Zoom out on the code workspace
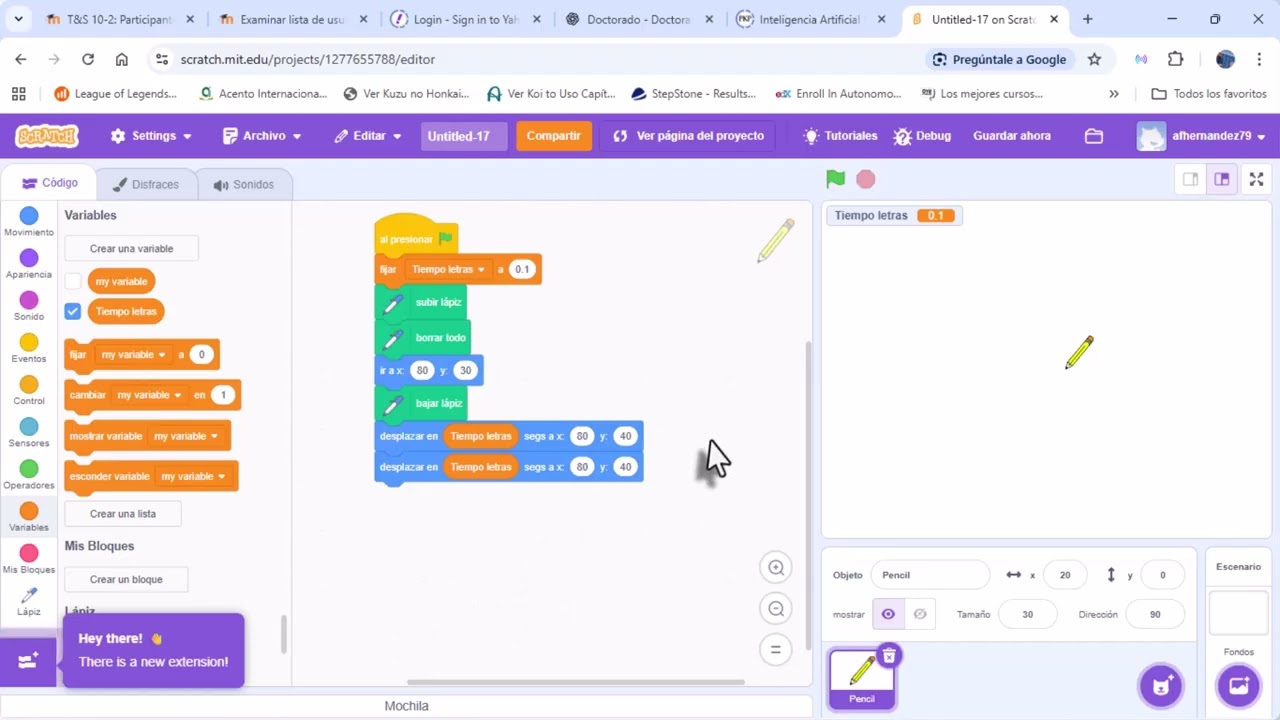Image resolution: width=1280 pixels, height=720 pixels. coord(776,609)
